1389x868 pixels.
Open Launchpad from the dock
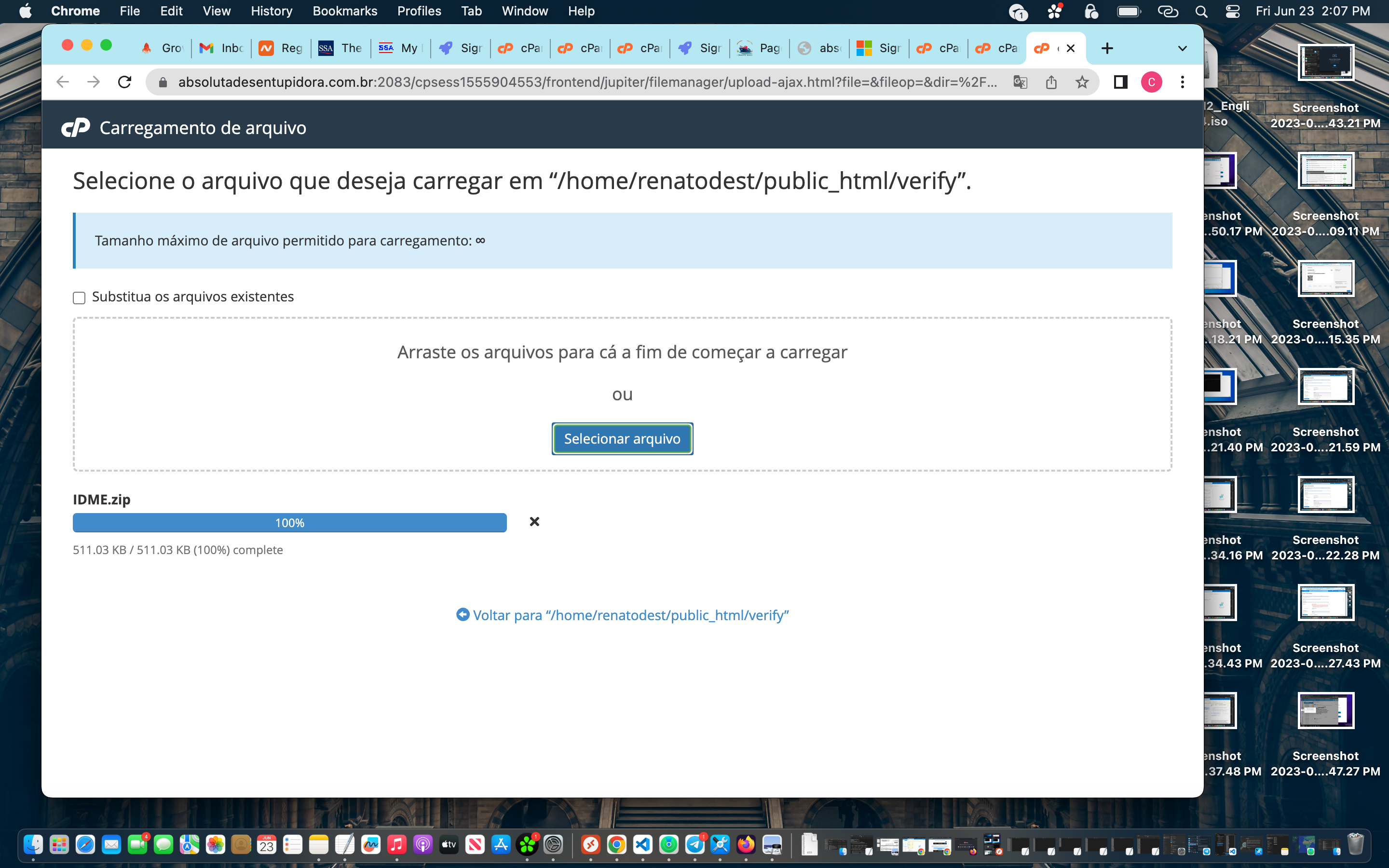(x=59, y=844)
